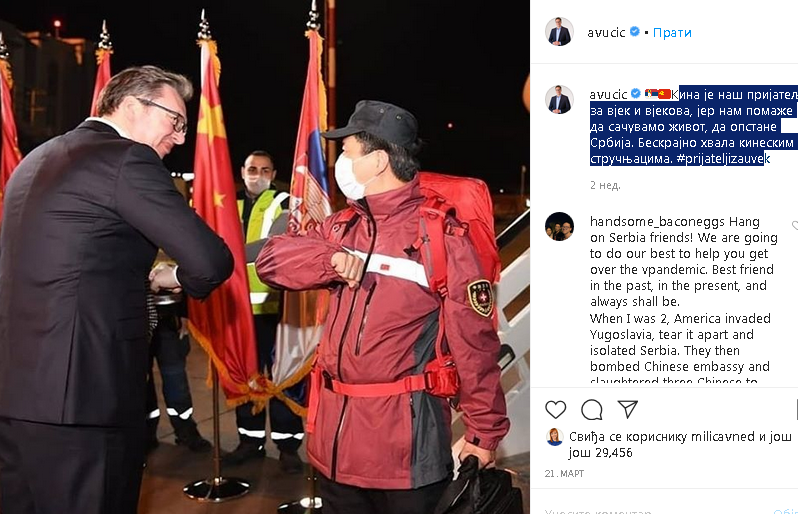Viewport: 798px width, 514px height.
Task: View the list of 29,456 likes
Action: coord(600,452)
